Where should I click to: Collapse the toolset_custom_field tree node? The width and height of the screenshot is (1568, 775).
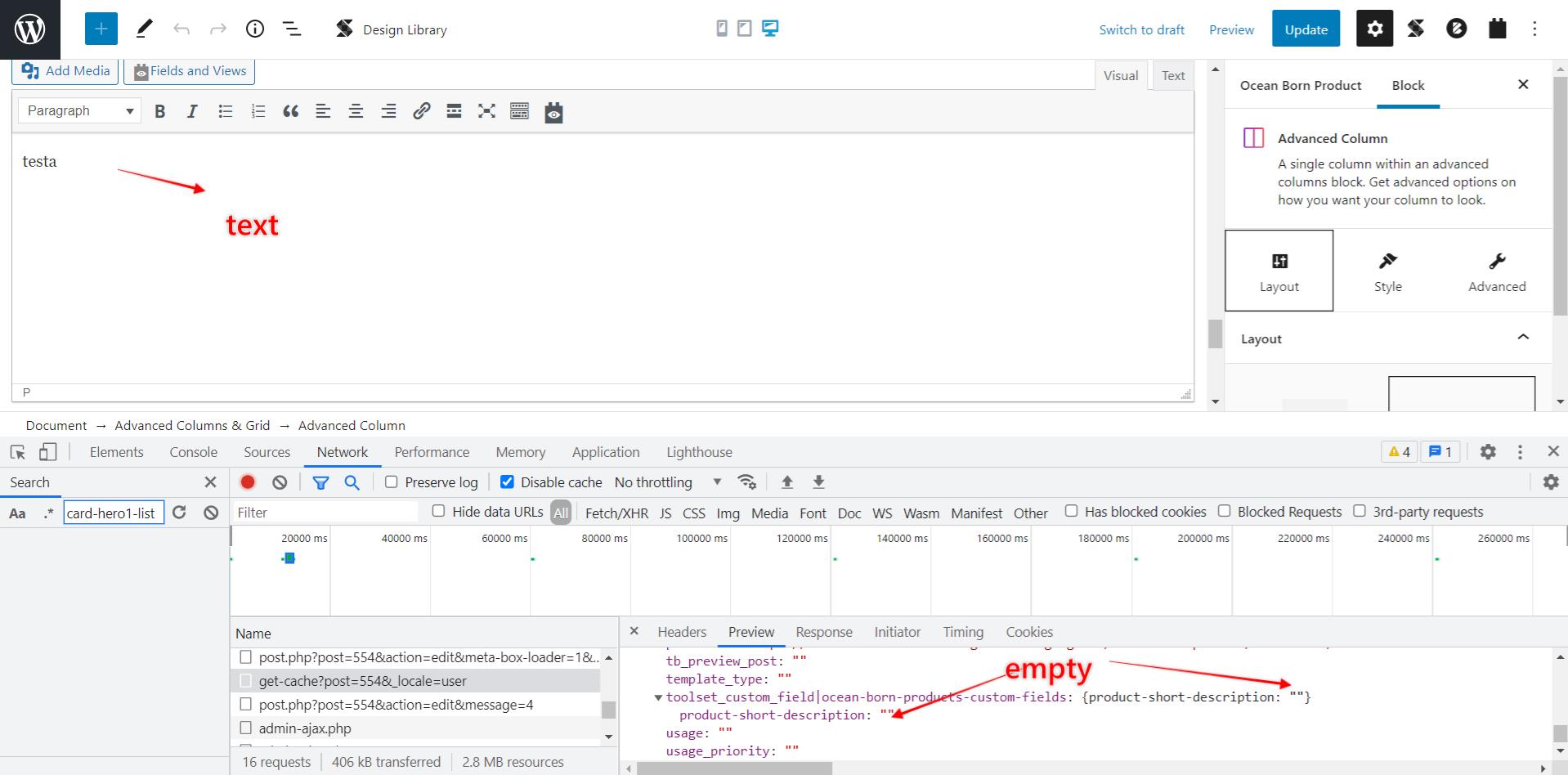click(x=658, y=697)
